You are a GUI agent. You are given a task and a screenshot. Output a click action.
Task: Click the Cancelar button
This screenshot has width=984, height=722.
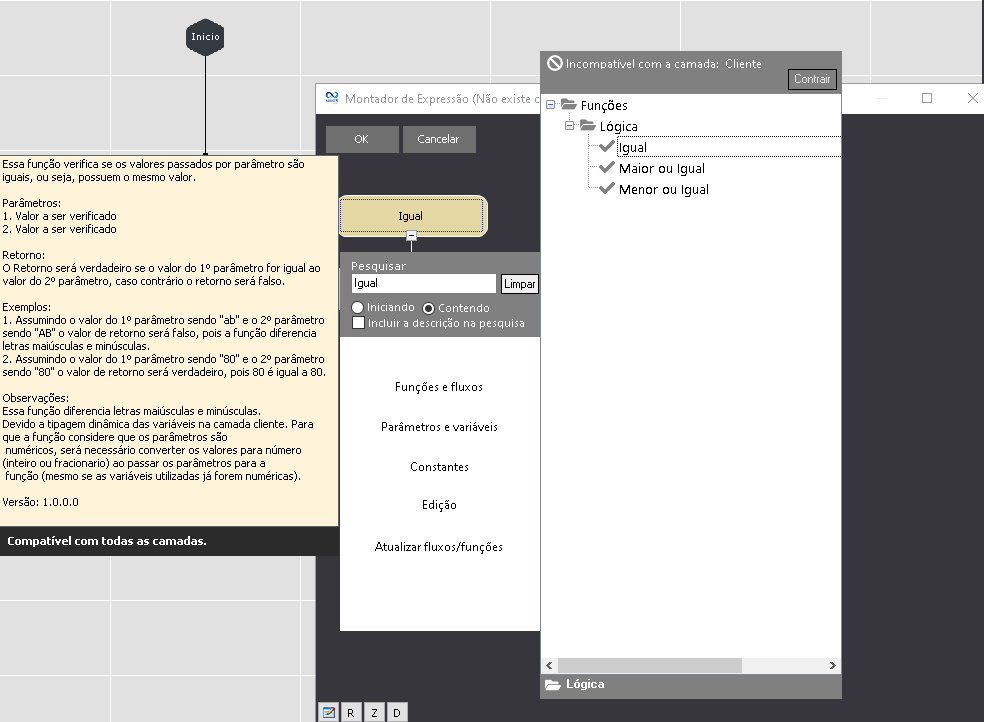click(x=438, y=139)
